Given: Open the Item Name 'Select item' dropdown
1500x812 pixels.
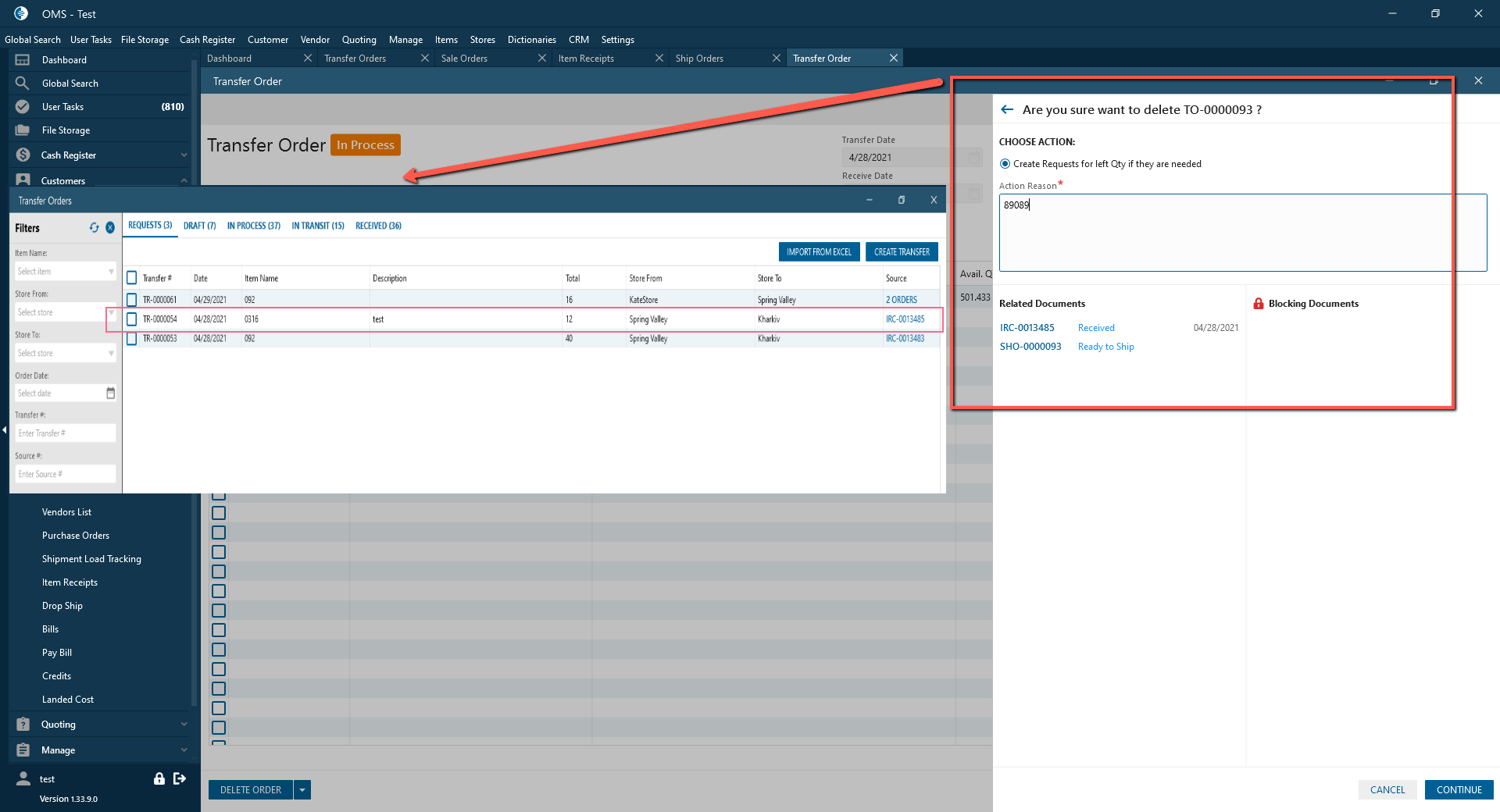Looking at the screenshot, I should coord(66,272).
